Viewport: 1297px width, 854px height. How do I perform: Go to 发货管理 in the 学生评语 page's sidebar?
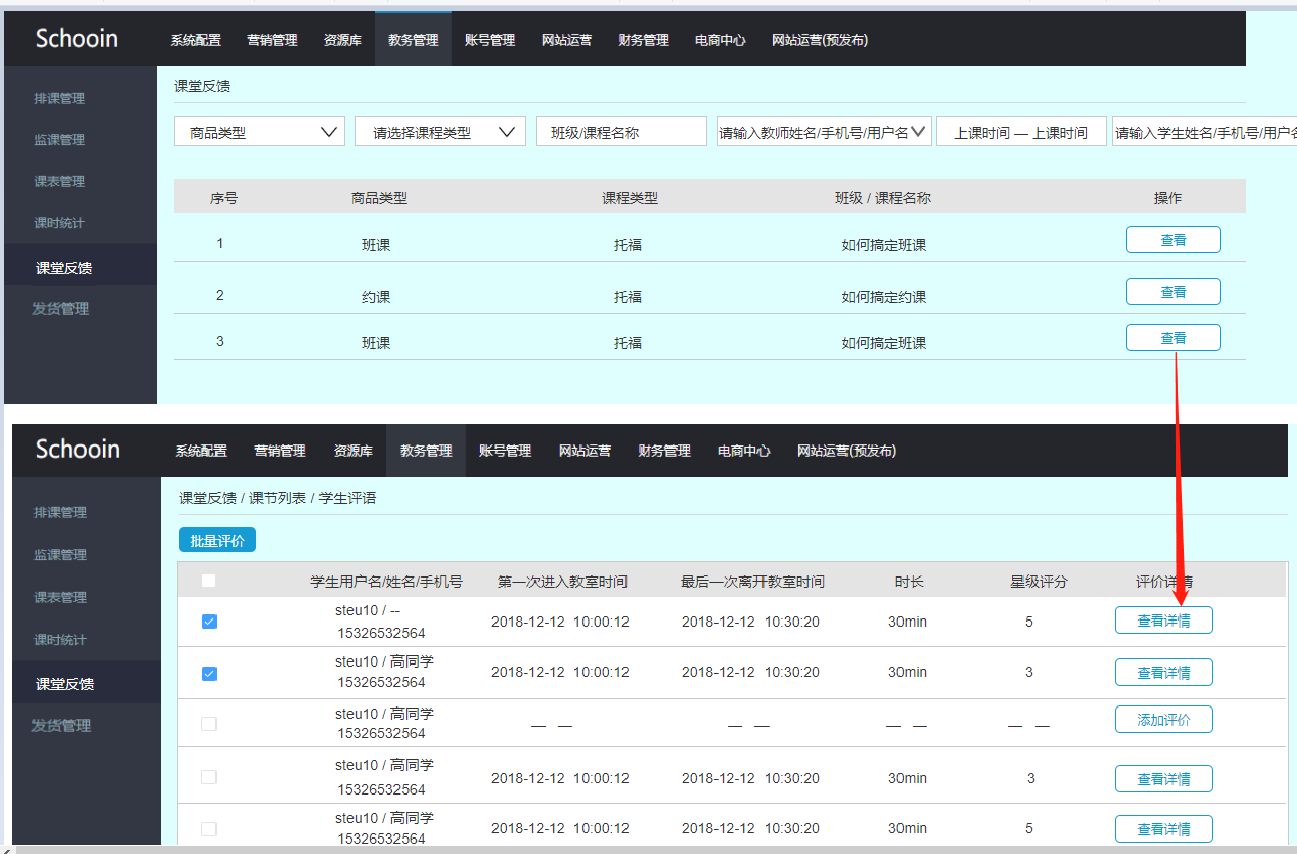pyautogui.click(x=61, y=726)
